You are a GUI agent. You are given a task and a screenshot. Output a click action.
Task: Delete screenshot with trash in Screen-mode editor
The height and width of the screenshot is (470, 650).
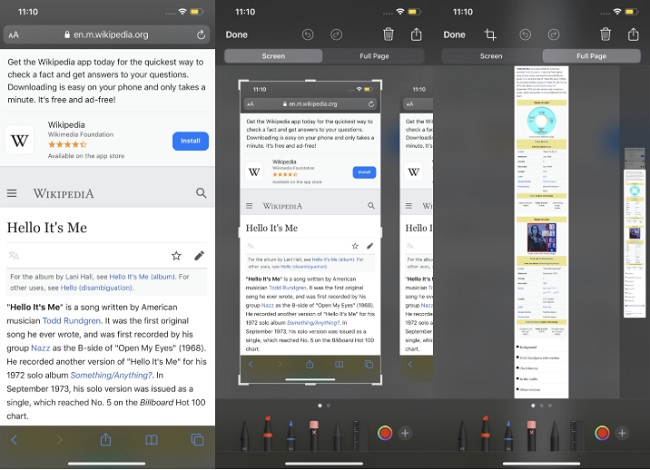click(388, 34)
